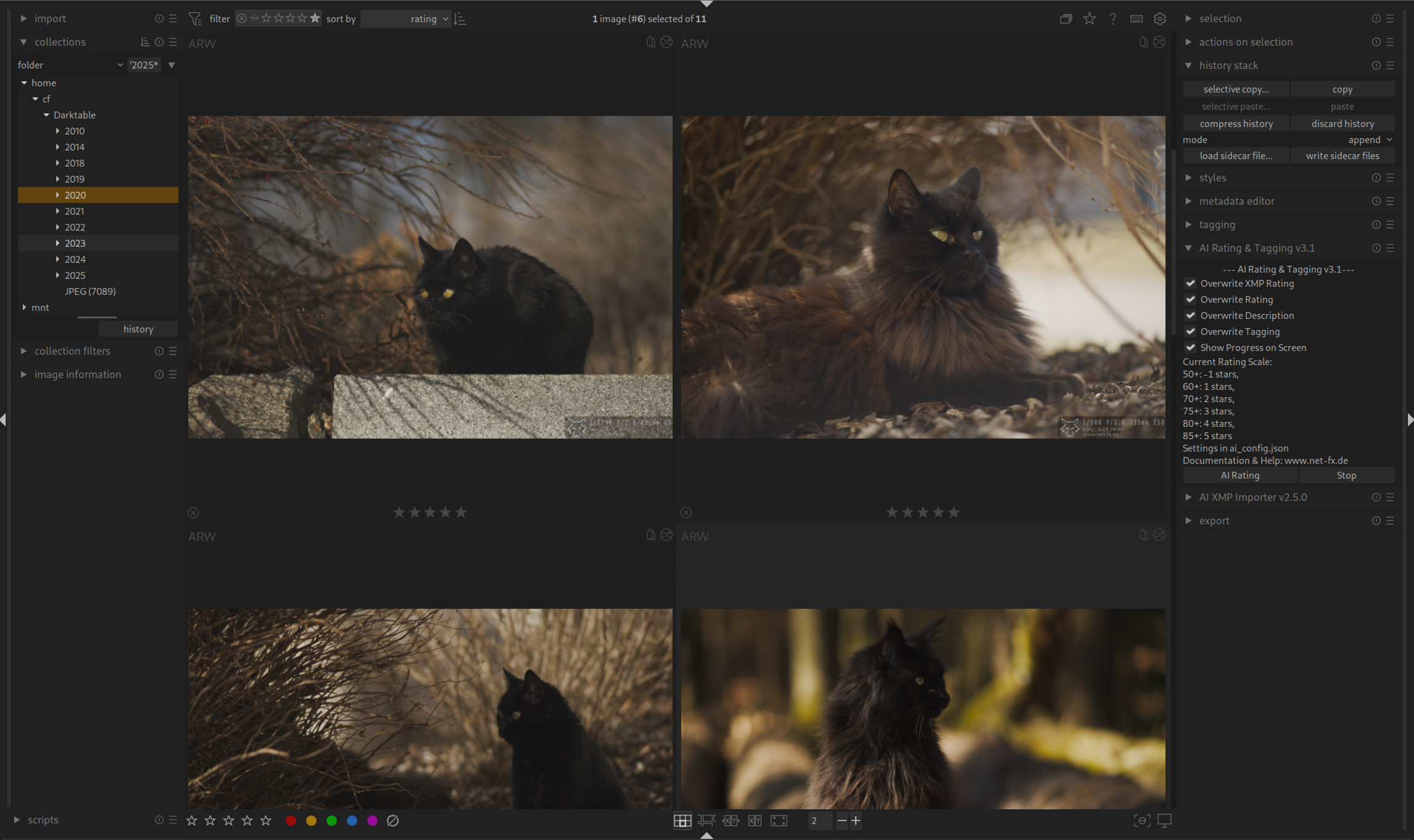Viewport: 1414px width, 840px height.
Task: Open the online help question mark icon
Action: [x=1113, y=19]
